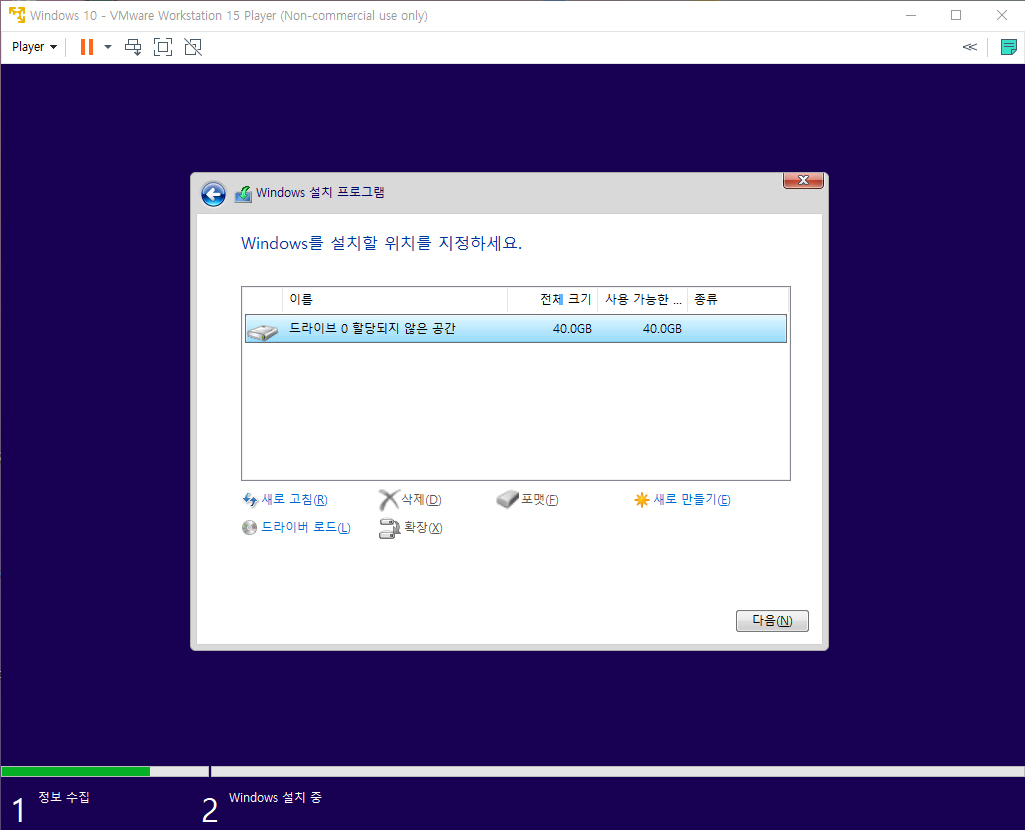This screenshot has width=1025, height=830.
Task: Click the Drive 0 disk icon
Action: click(x=263, y=331)
